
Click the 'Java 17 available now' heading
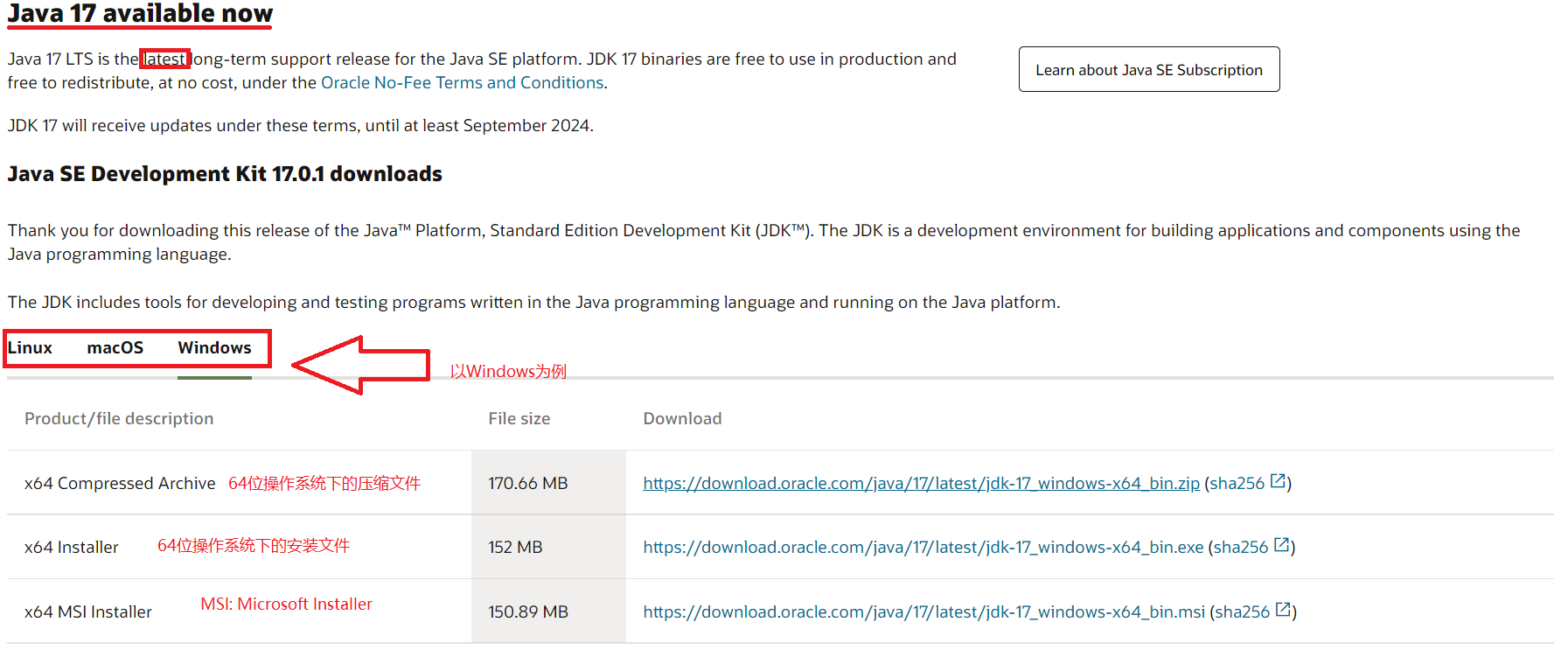click(x=140, y=14)
